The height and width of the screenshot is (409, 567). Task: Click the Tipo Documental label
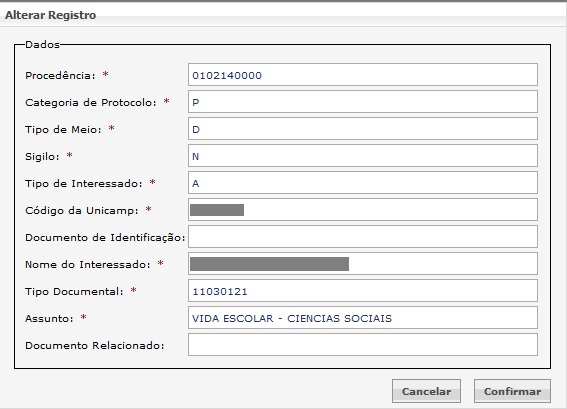click(x=74, y=291)
